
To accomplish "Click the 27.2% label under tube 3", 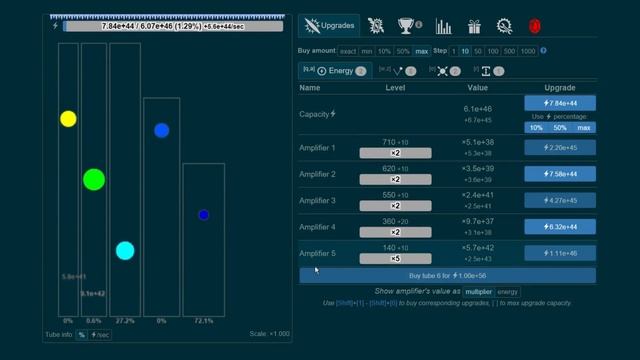I will (125, 321).
